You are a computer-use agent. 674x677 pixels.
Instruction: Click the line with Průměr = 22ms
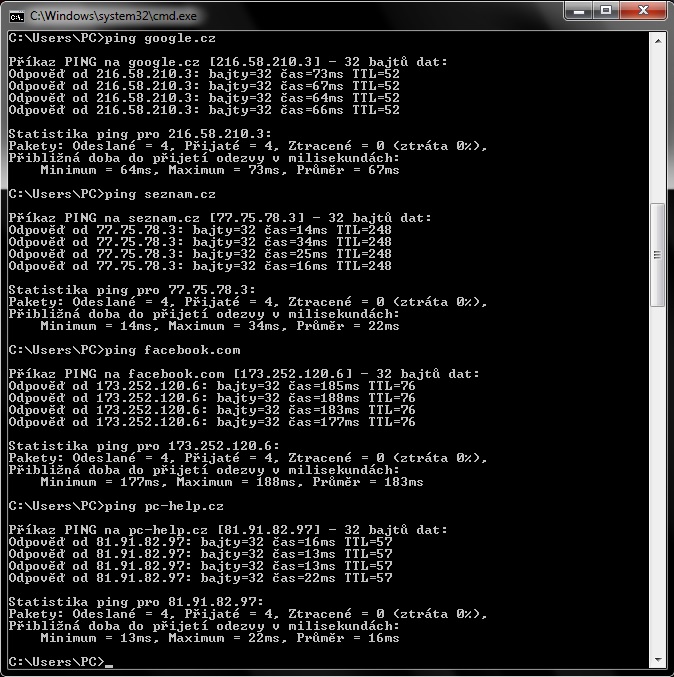[x=220, y=326]
